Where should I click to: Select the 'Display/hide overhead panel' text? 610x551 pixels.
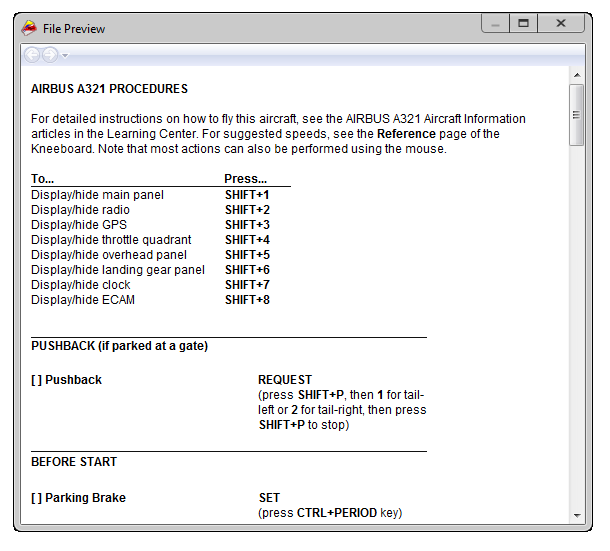point(109,255)
